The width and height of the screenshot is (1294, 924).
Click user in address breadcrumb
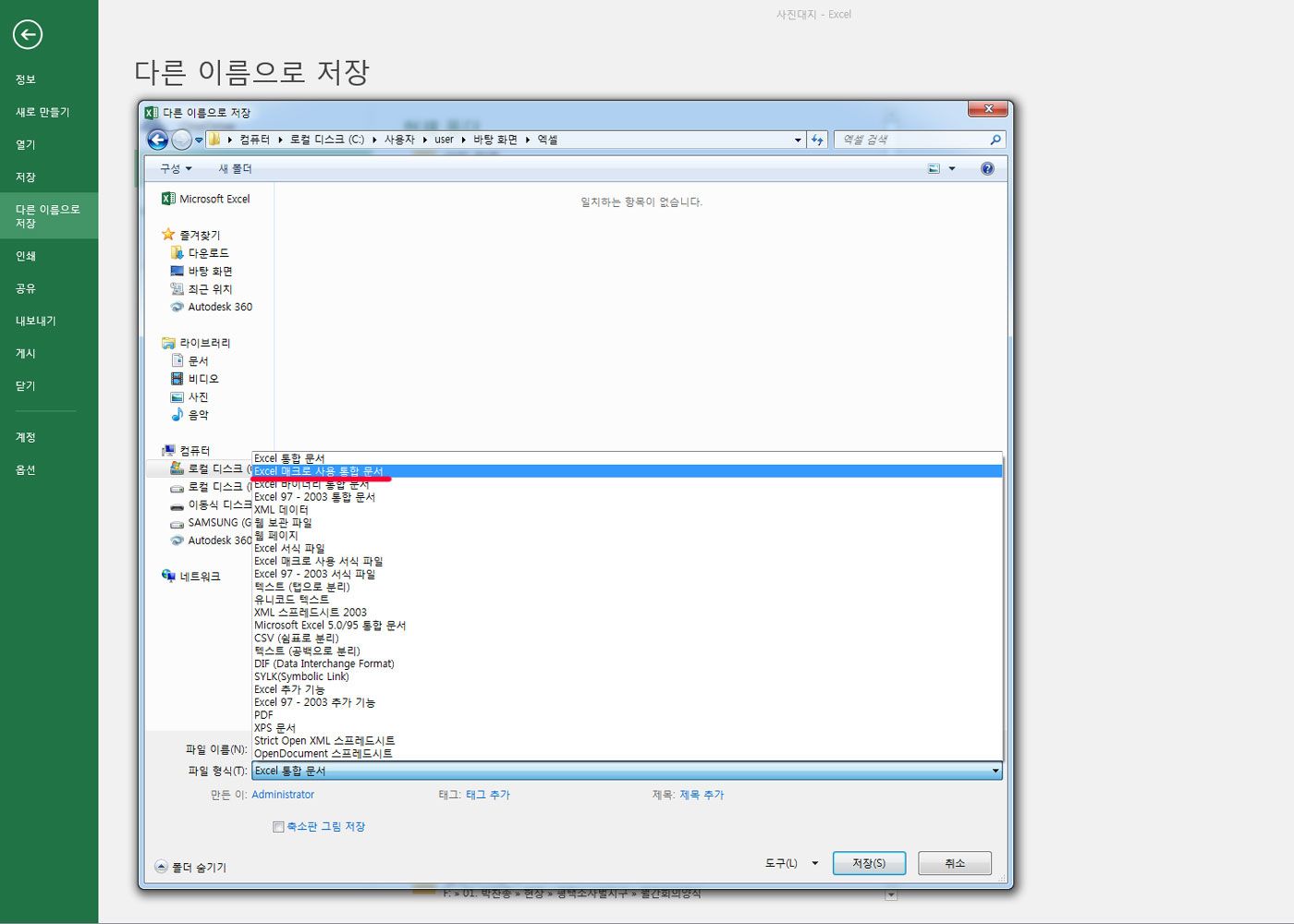445,140
